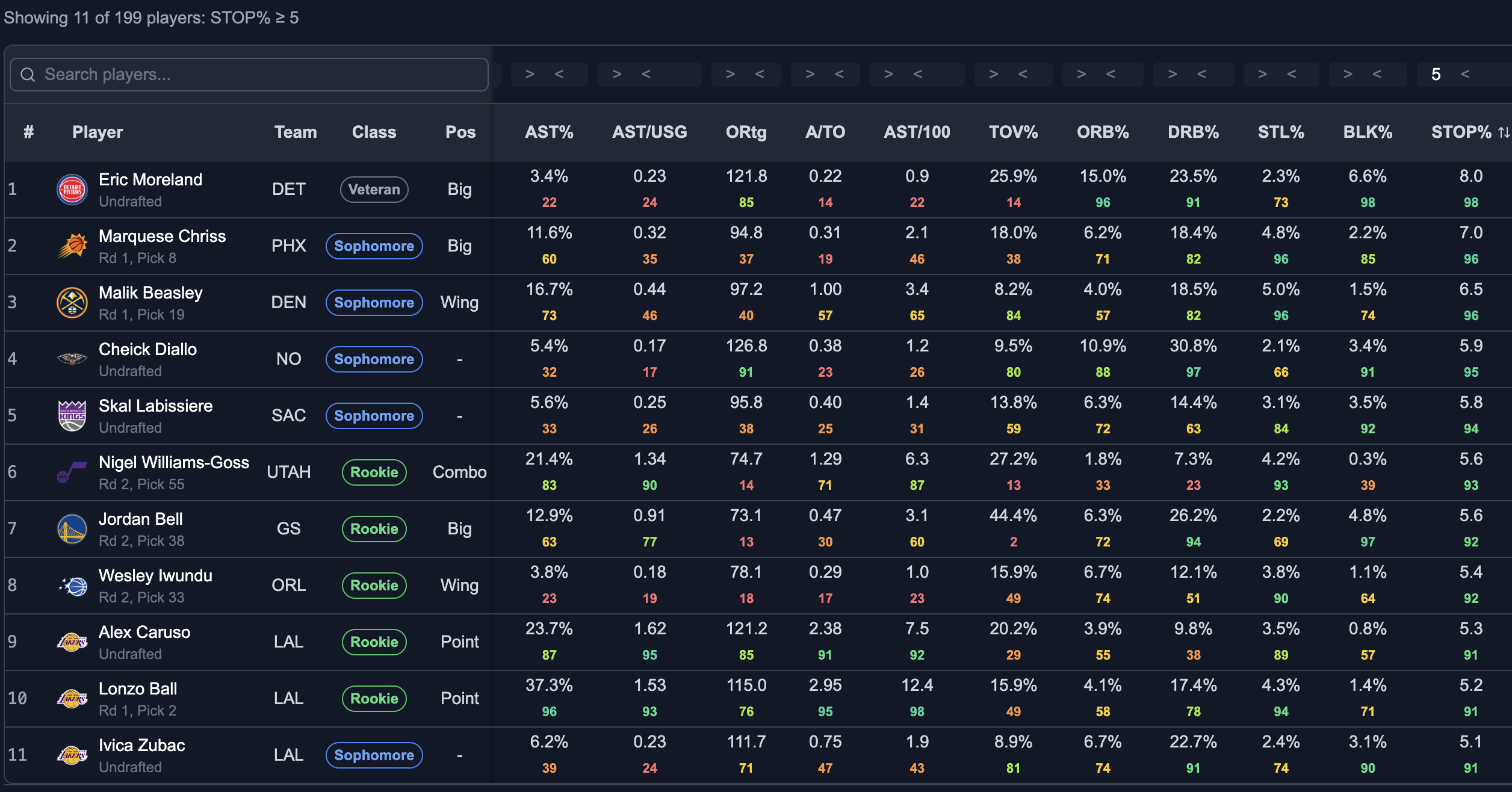Click the Warriors logo for Jordan Bell

pyautogui.click(x=72, y=529)
